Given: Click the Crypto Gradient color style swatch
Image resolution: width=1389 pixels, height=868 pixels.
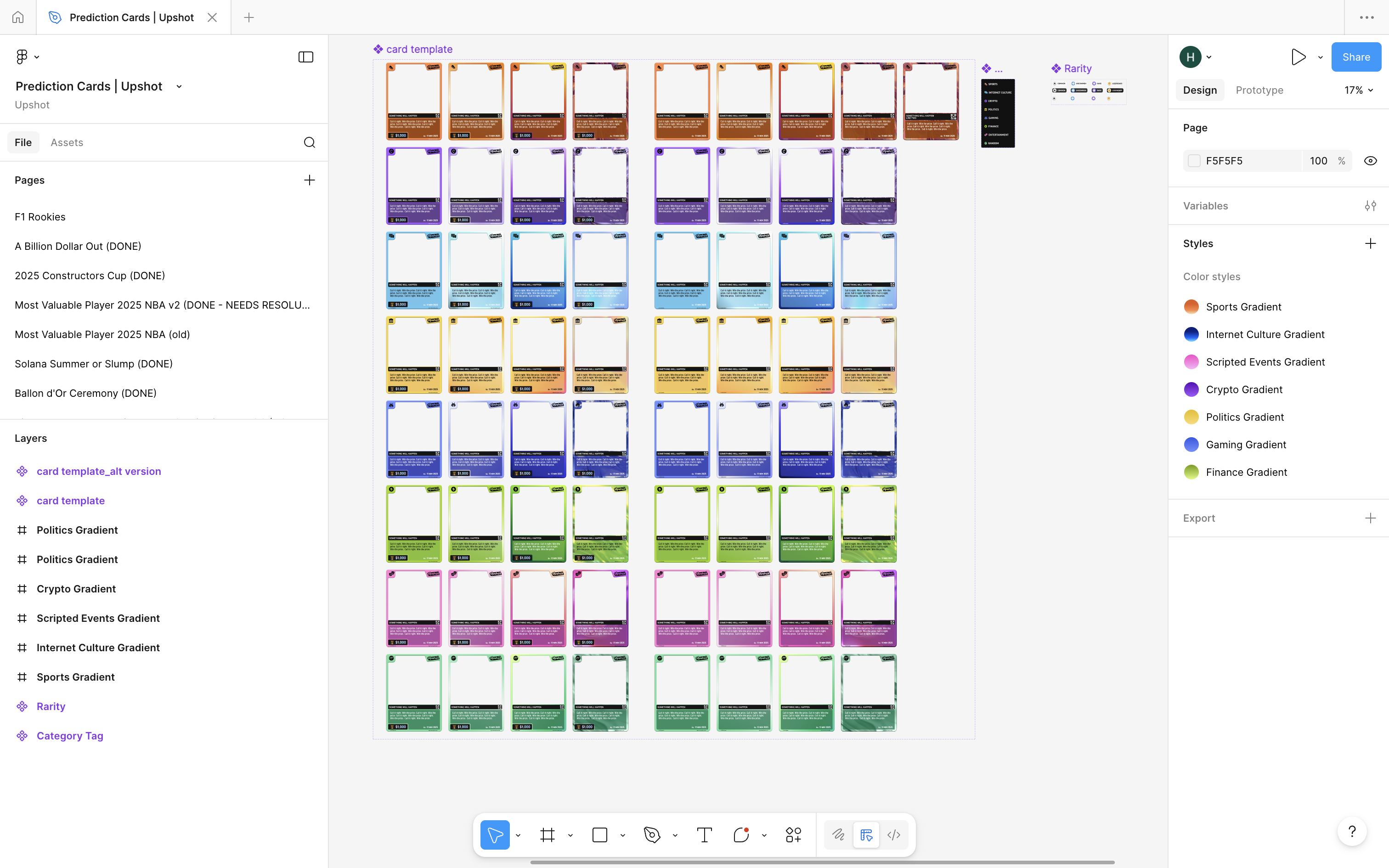Looking at the screenshot, I should click(x=1191, y=389).
